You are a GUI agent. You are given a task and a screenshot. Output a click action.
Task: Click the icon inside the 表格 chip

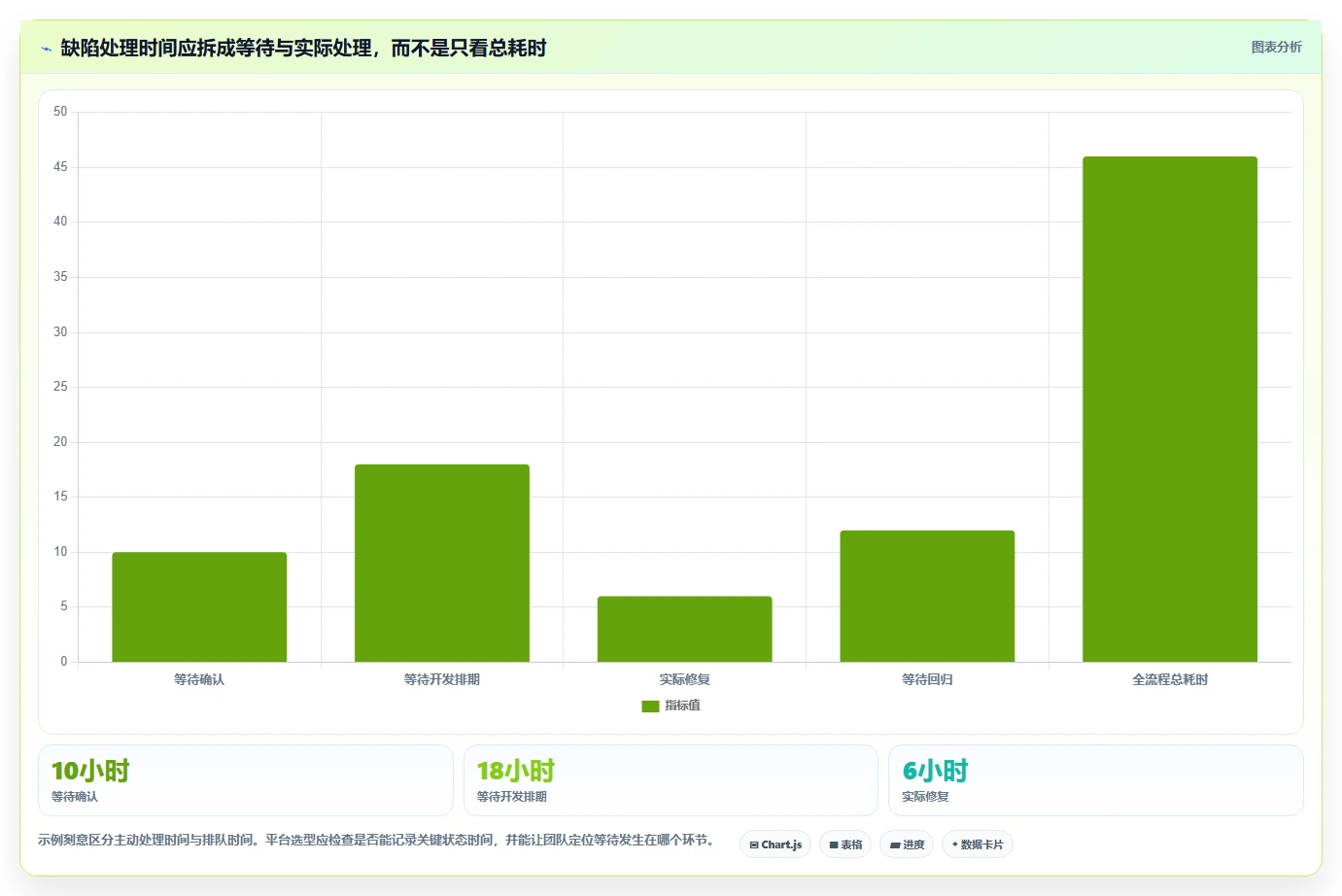[834, 845]
